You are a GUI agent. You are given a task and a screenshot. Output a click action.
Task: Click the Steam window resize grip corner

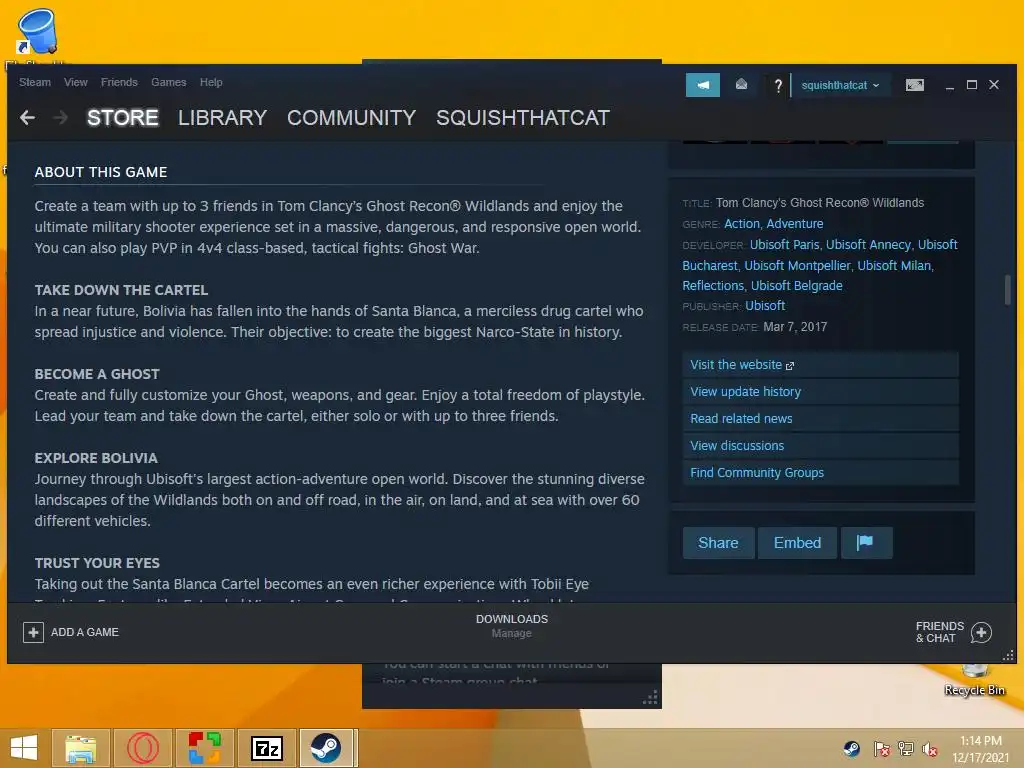(x=1008, y=655)
